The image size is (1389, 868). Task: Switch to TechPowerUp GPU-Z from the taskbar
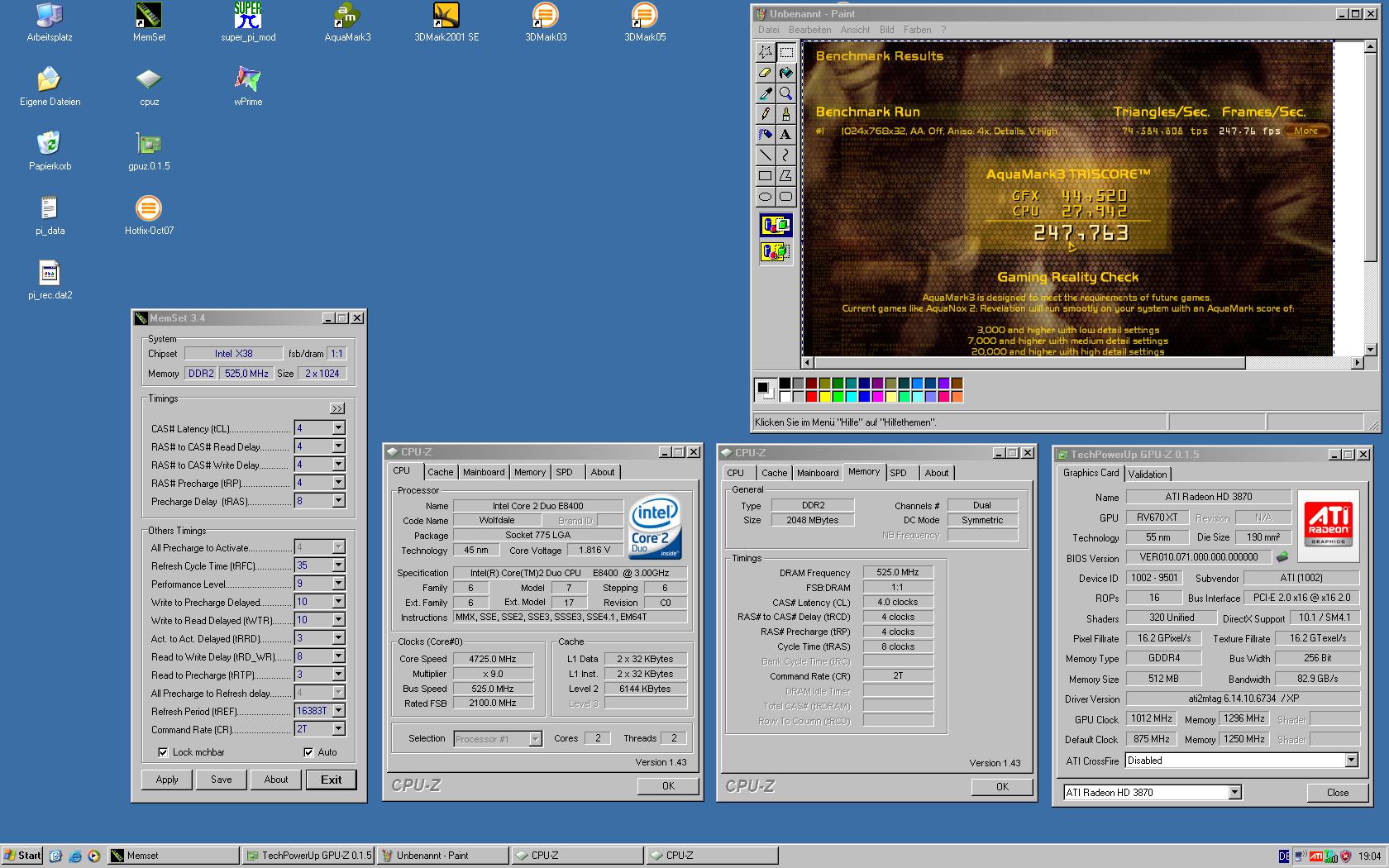(x=308, y=856)
